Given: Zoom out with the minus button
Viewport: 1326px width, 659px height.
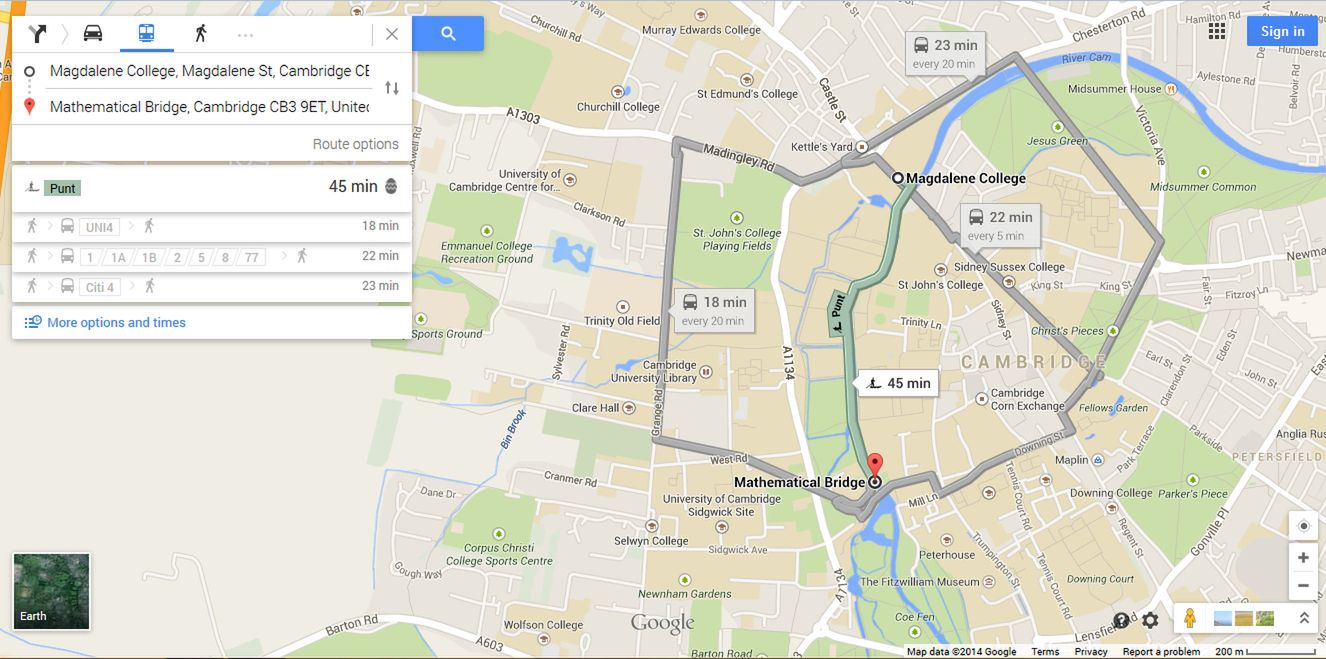Looking at the screenshot, I should click(x=1303, y=585).
